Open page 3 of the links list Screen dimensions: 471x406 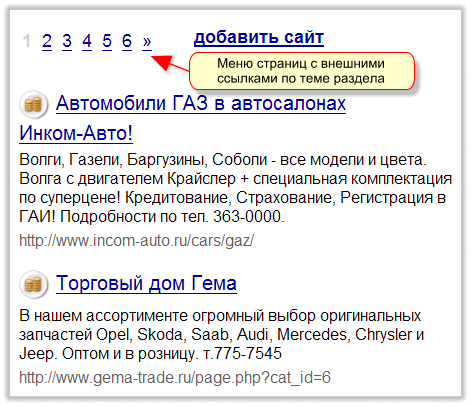pos(67,41)
